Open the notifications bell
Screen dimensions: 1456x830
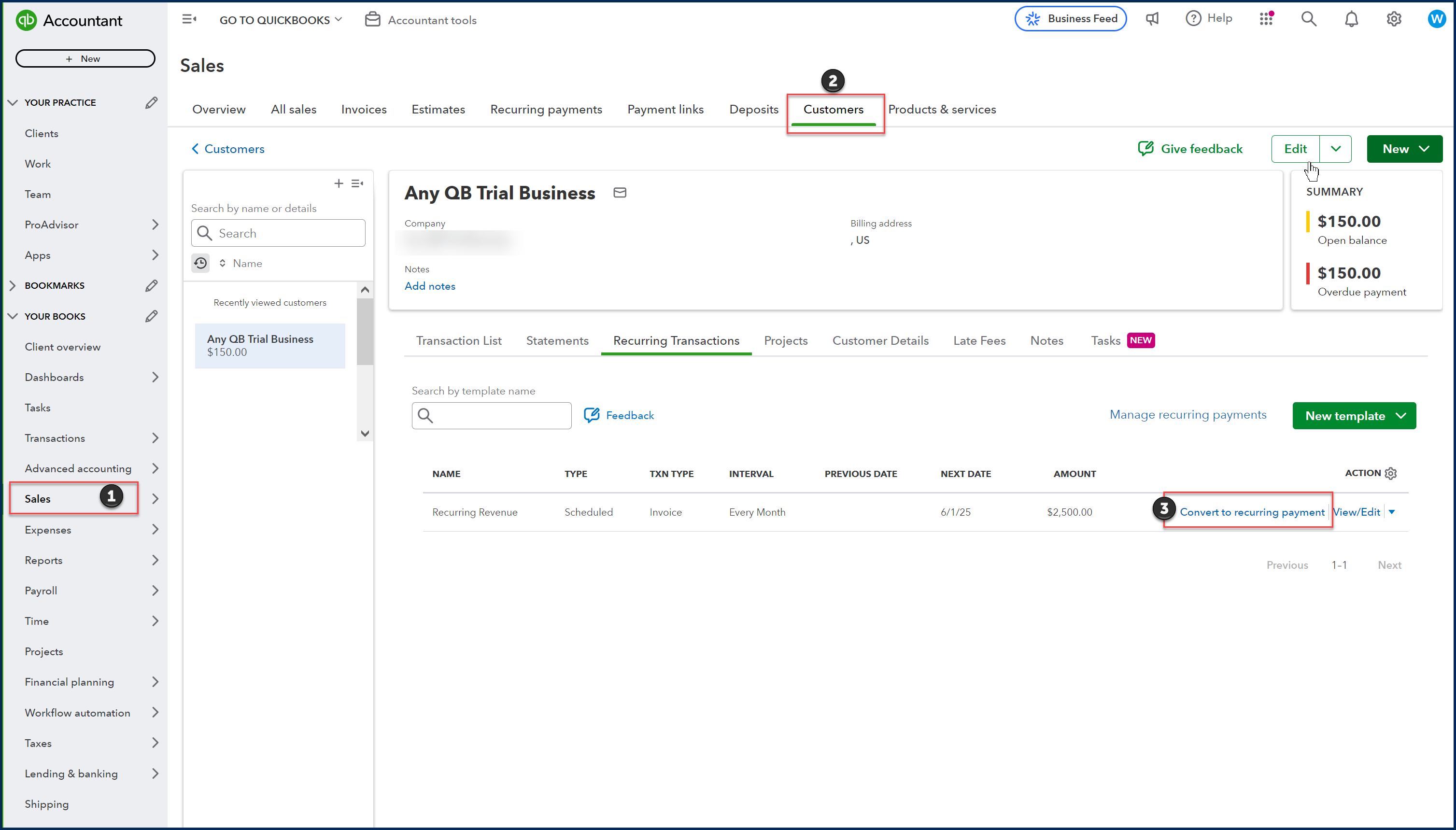1351,19
